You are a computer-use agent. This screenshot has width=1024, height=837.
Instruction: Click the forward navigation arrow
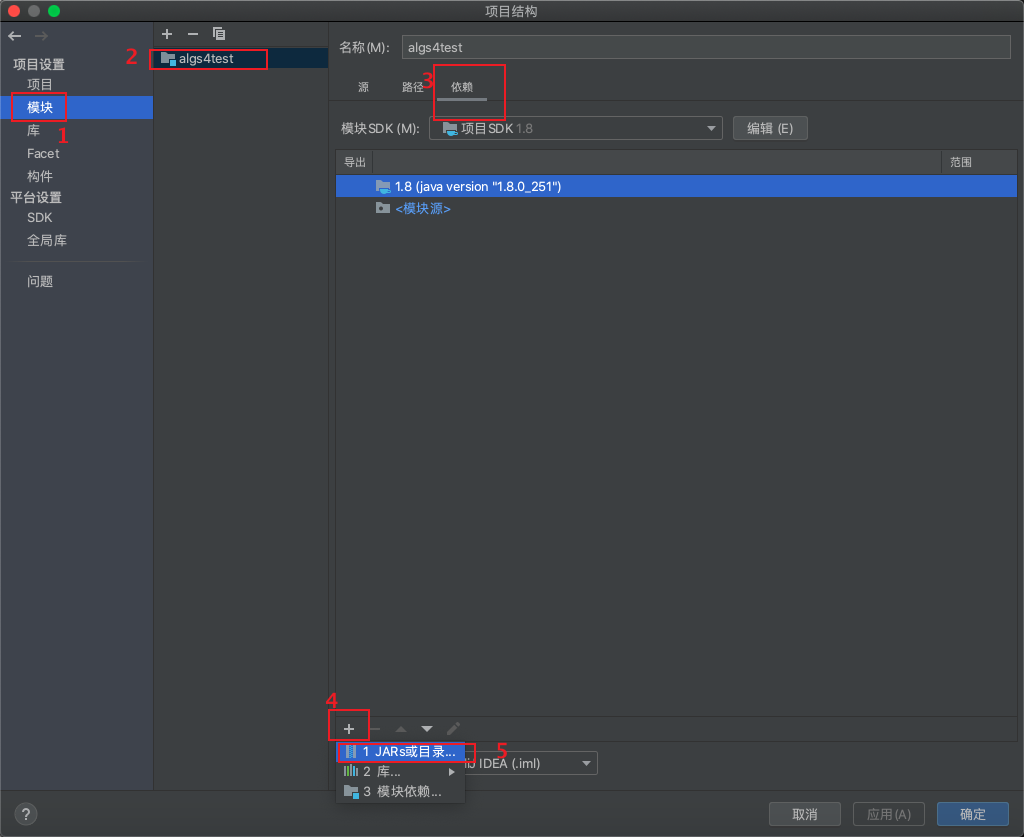[x=40, y=36]
